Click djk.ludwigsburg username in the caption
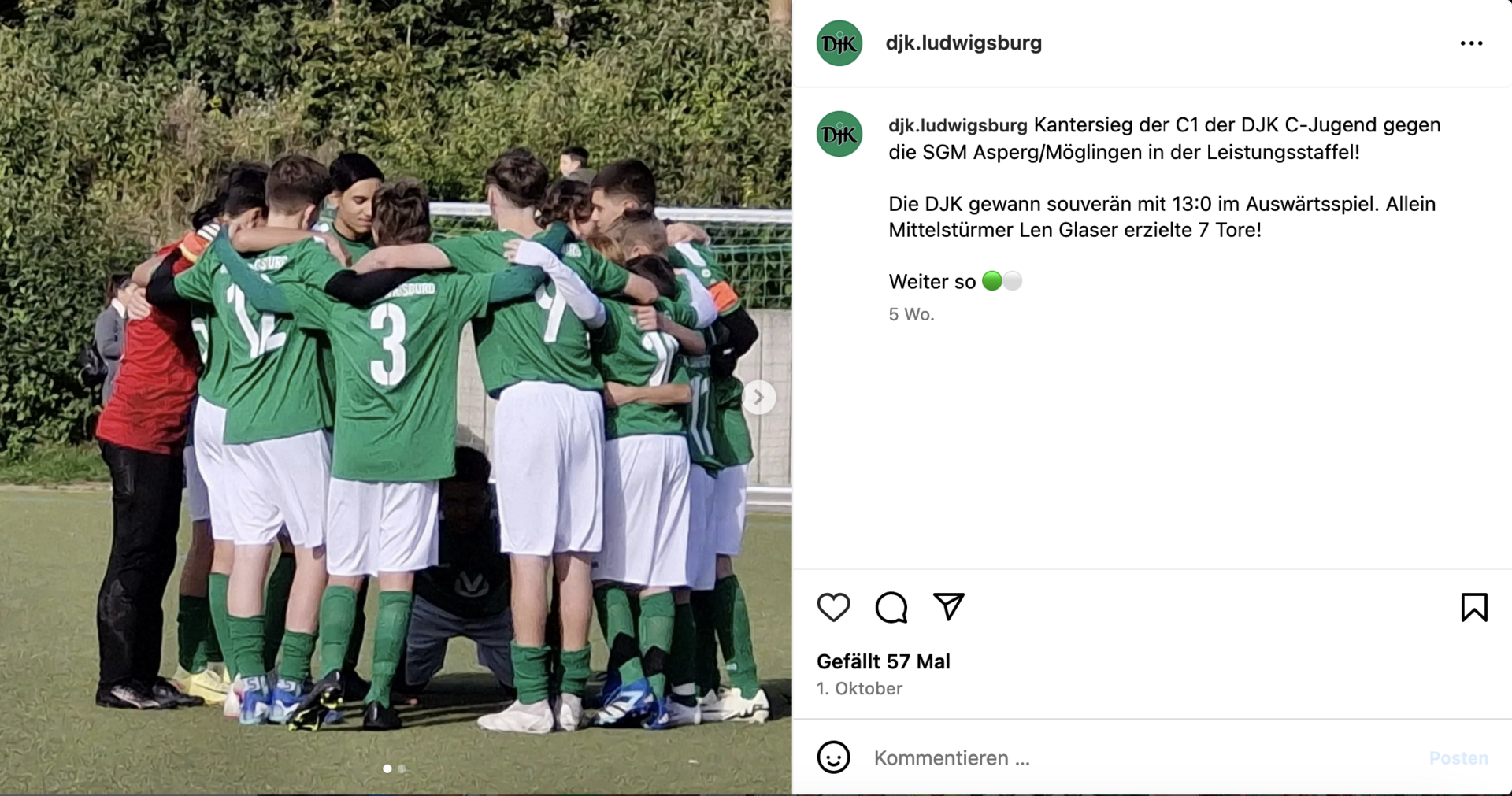This screenshot has height=796, width=1512. [958, 125]
